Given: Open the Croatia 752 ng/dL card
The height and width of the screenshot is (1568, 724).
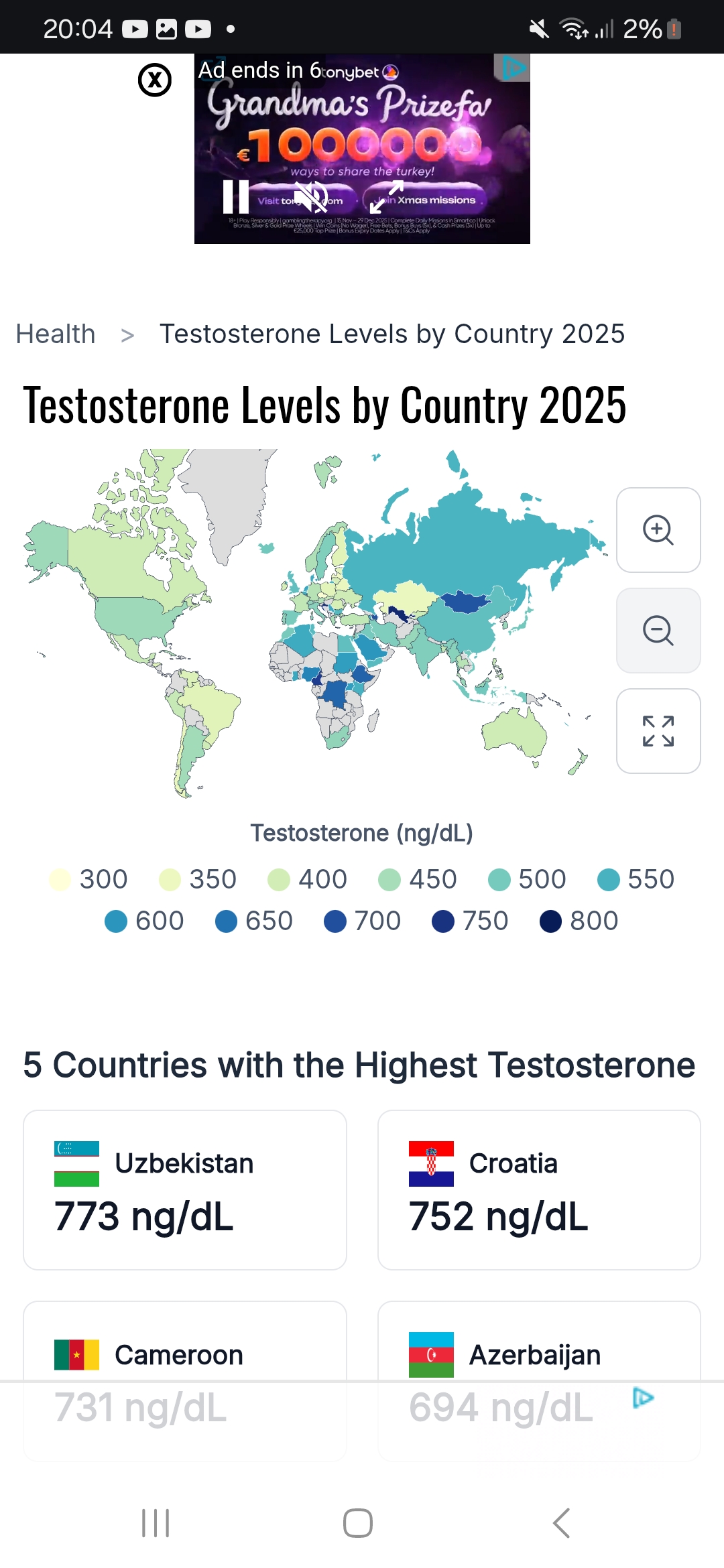Looking at the screenshot, I should 539,1189.
